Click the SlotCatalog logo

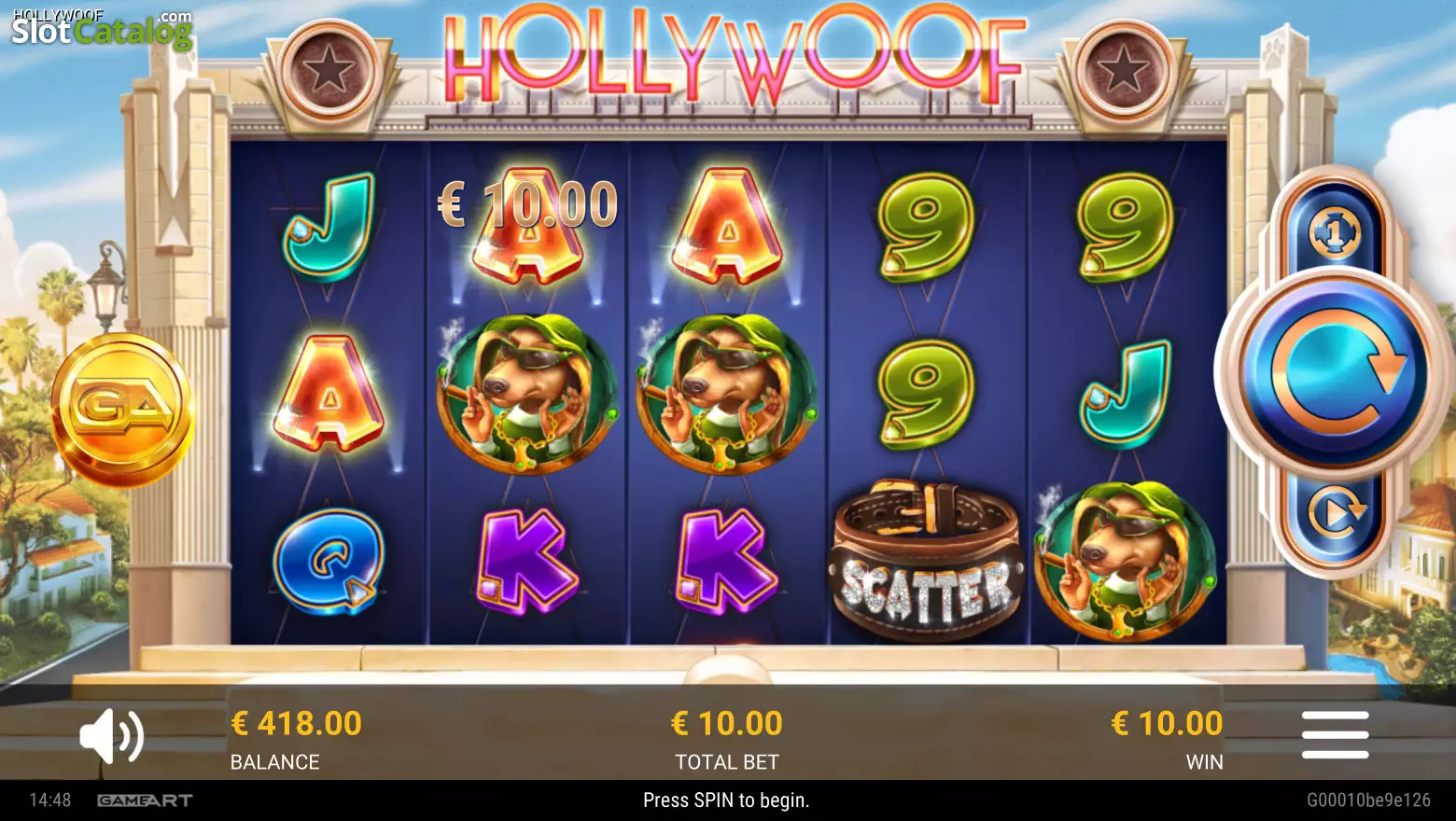[101, 28]
